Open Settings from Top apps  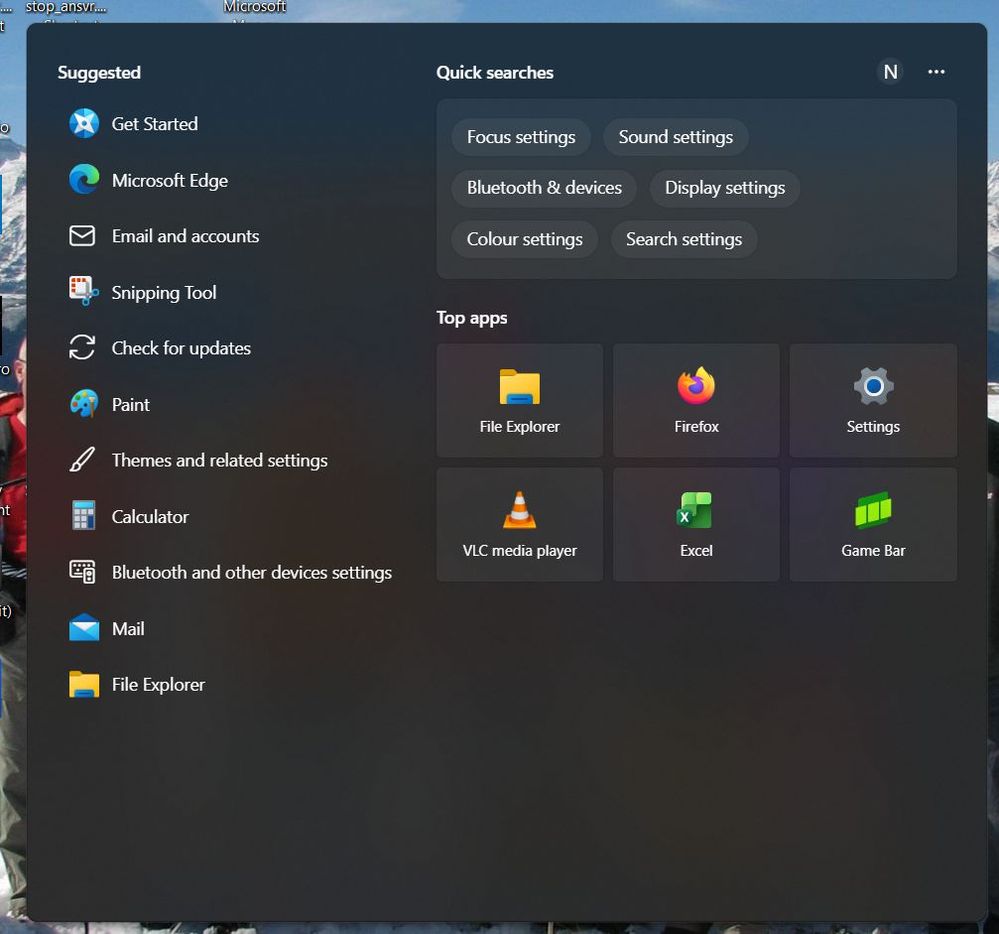(x=873, y=400)
